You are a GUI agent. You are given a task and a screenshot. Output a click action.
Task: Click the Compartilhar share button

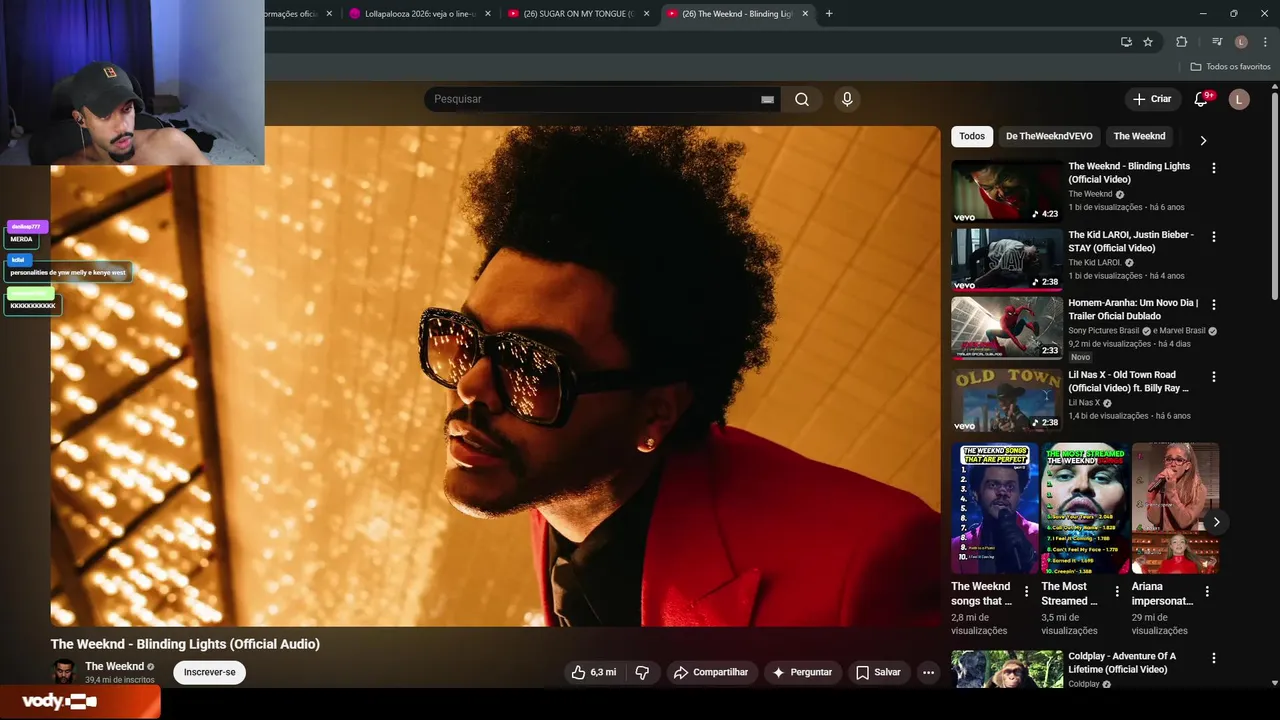[x=711, y=672]
